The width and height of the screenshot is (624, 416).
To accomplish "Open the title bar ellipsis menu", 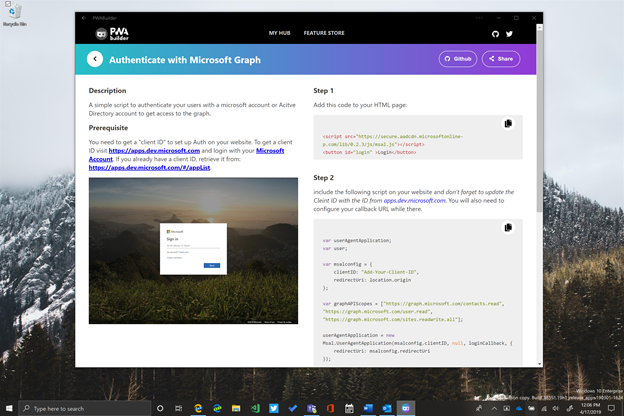I will 479,18.
